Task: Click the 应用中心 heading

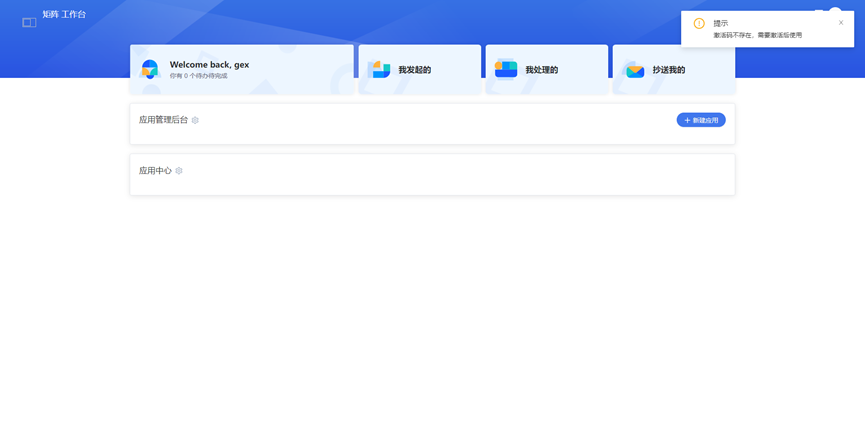Action: point(155,170)
